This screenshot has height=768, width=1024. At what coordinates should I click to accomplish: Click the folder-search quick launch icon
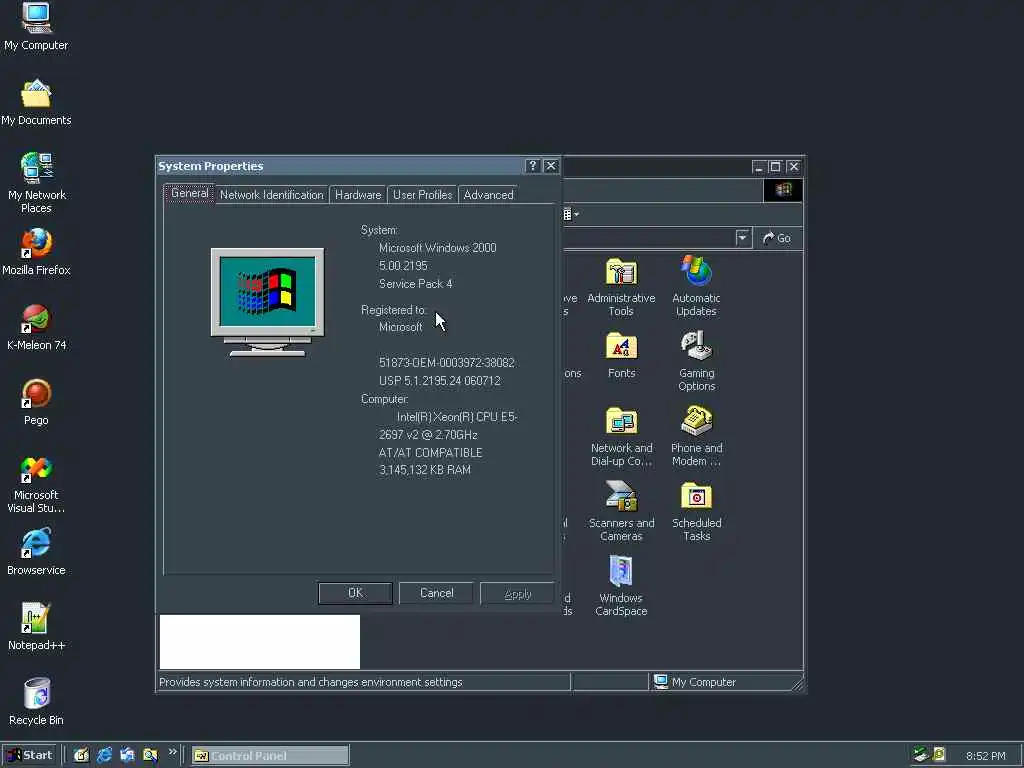click(x=150, y=756)
